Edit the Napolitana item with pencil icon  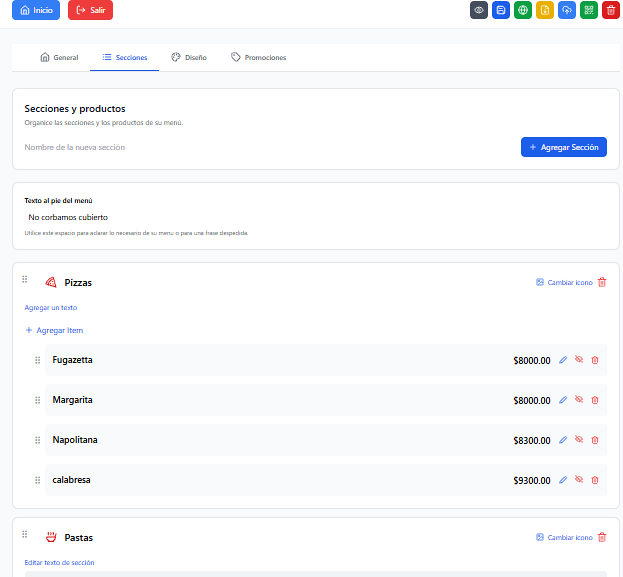(563, 440)
